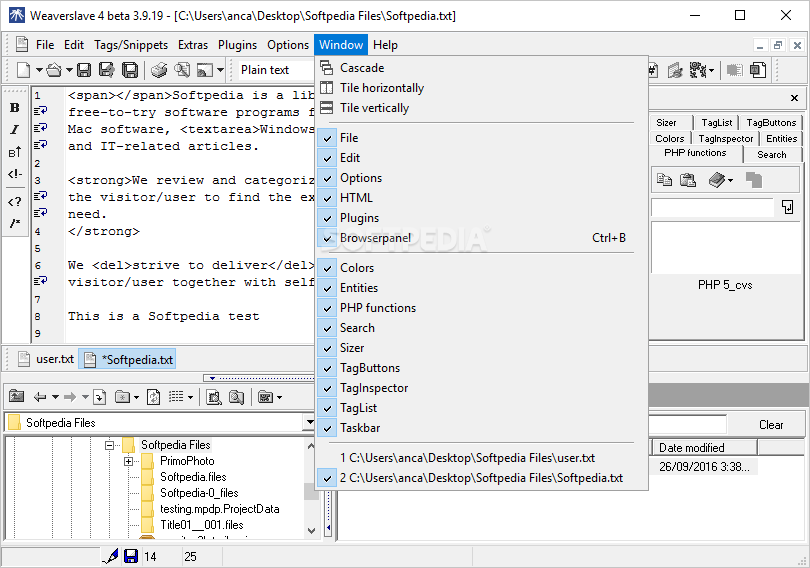Click the New document icon

click(23, 70)
